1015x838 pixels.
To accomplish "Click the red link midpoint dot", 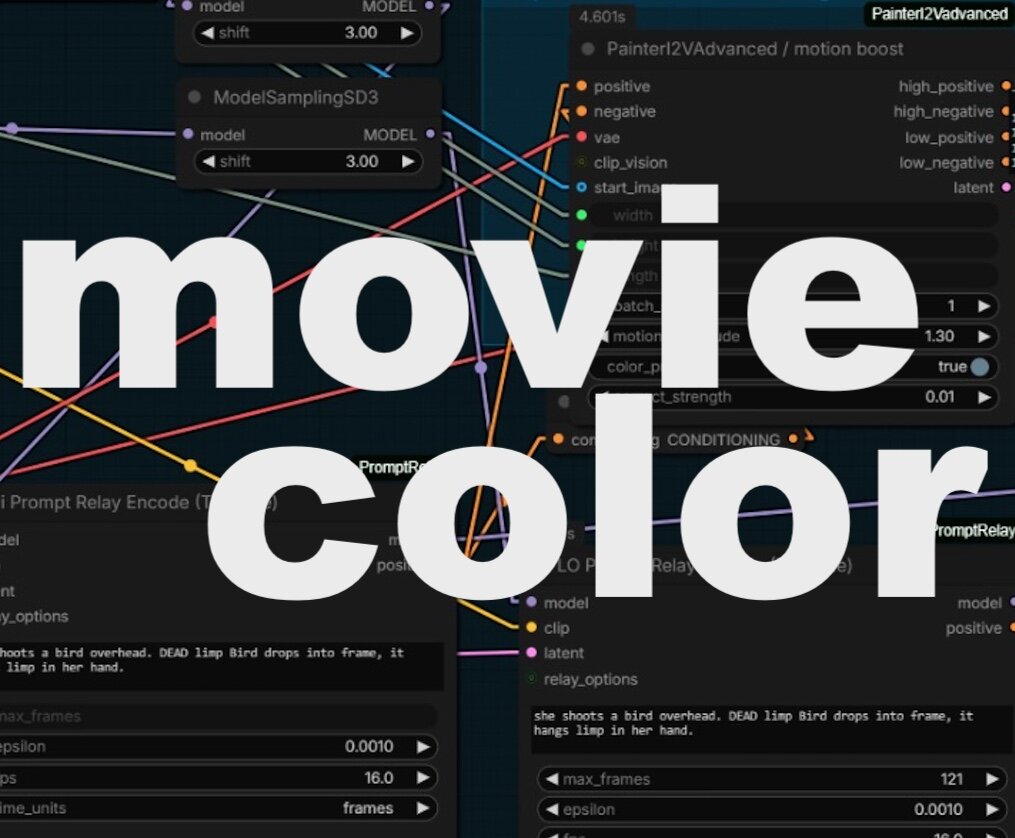I will (213, 321).
